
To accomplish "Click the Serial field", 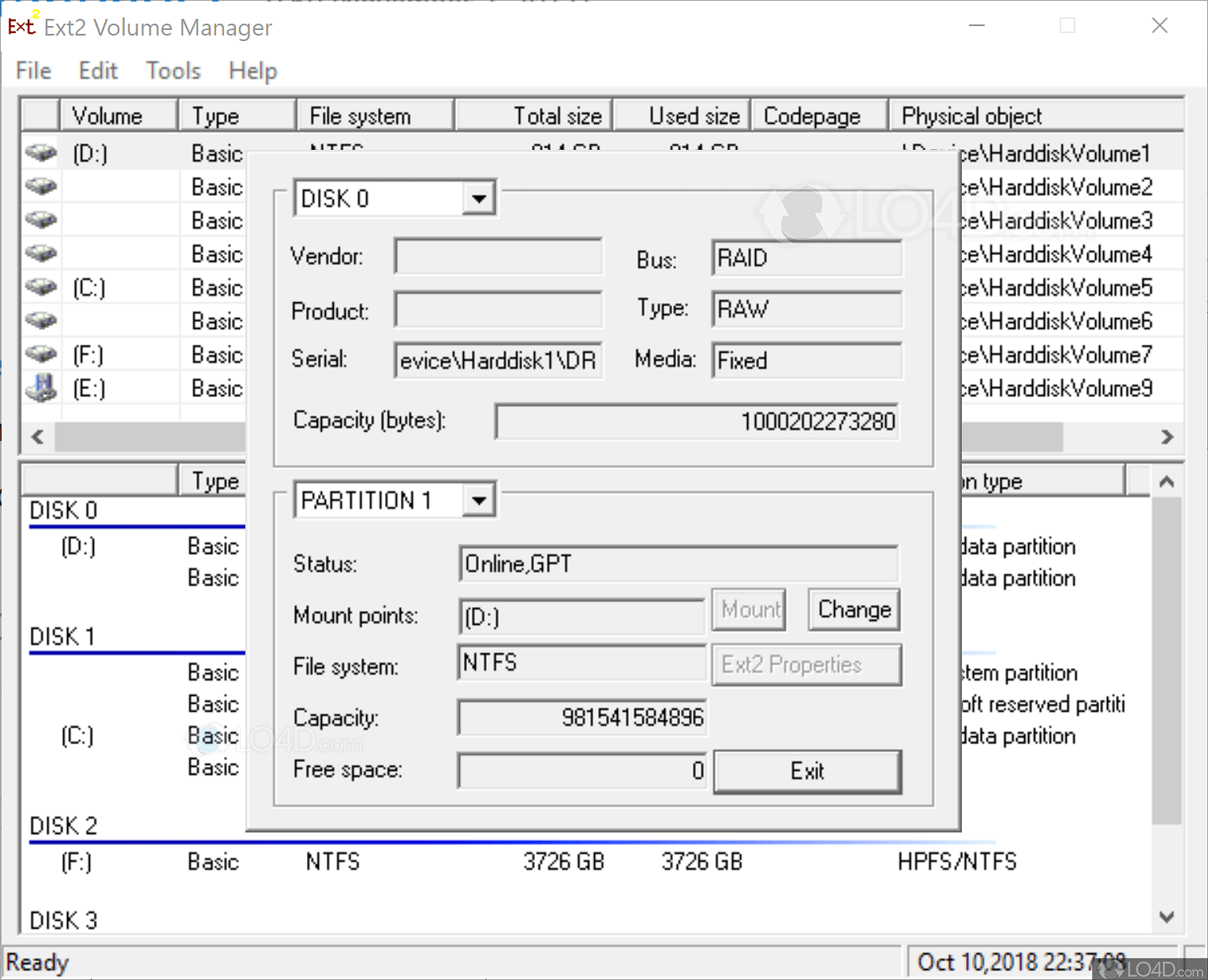I will (x=499, y=361).
